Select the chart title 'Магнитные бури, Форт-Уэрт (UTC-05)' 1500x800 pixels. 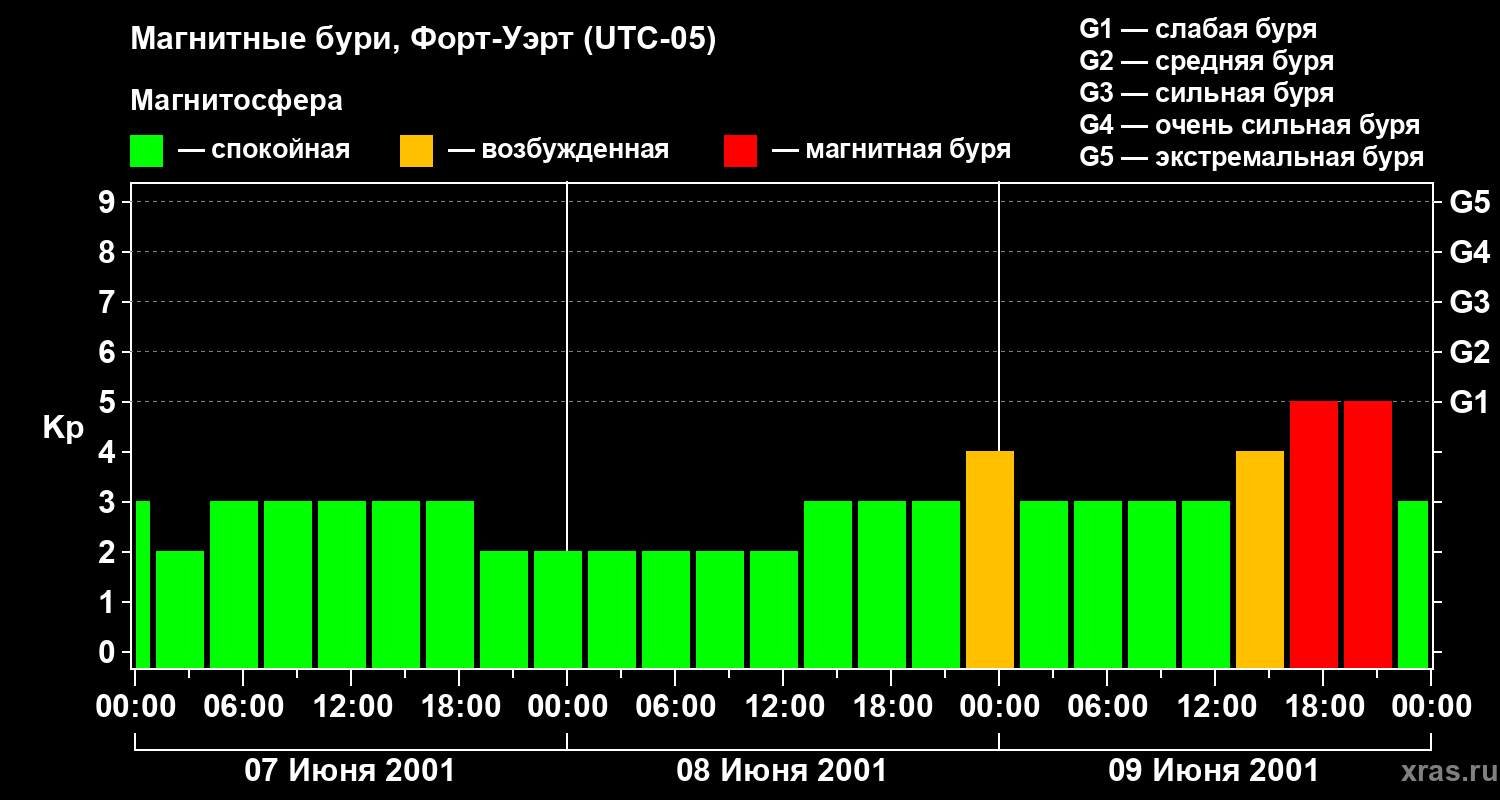coord(424,40)
